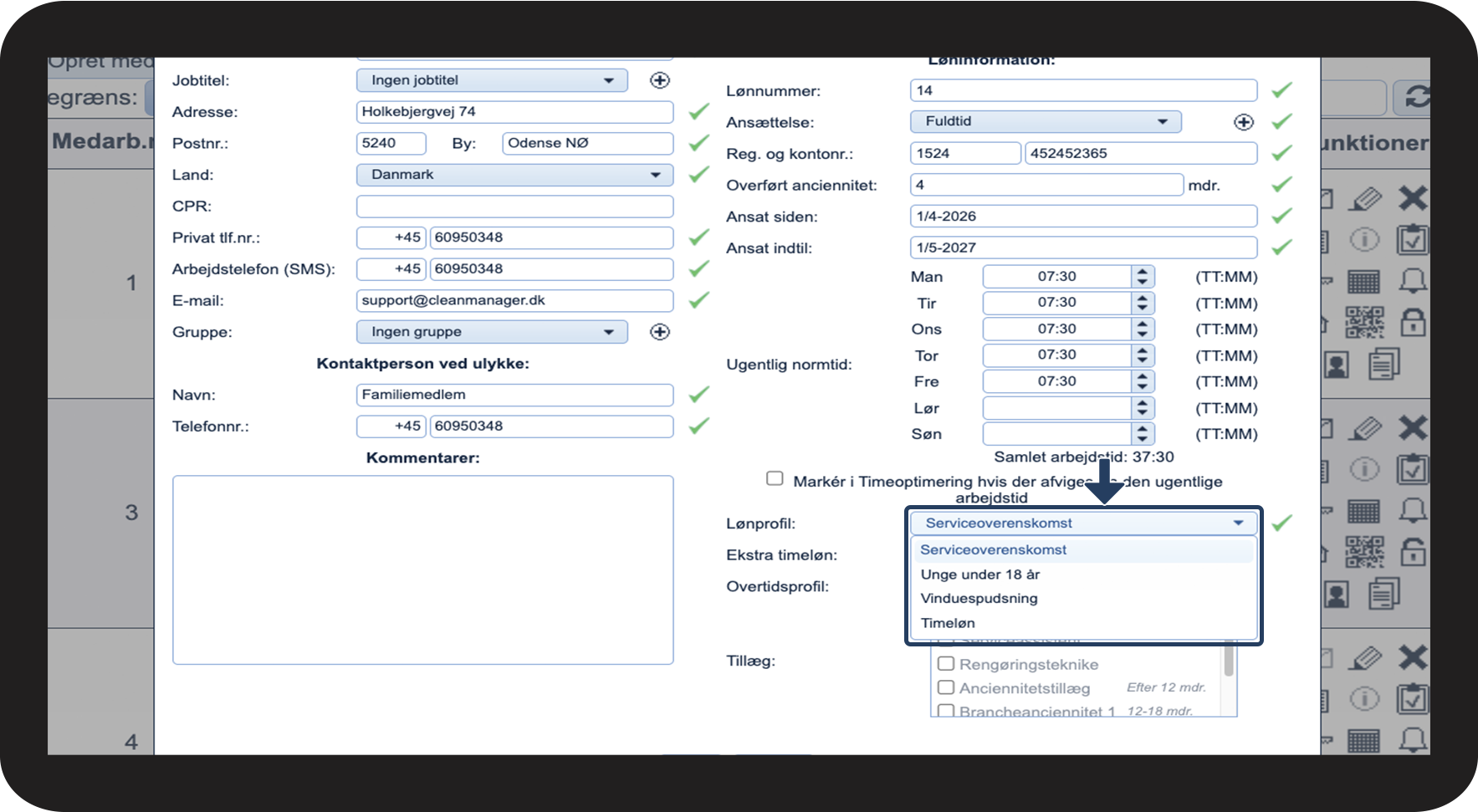The height and width of the screenshot is (812, 1478).
Task: Click the Reg. number field showing 1524
Action: pos(965,154)
